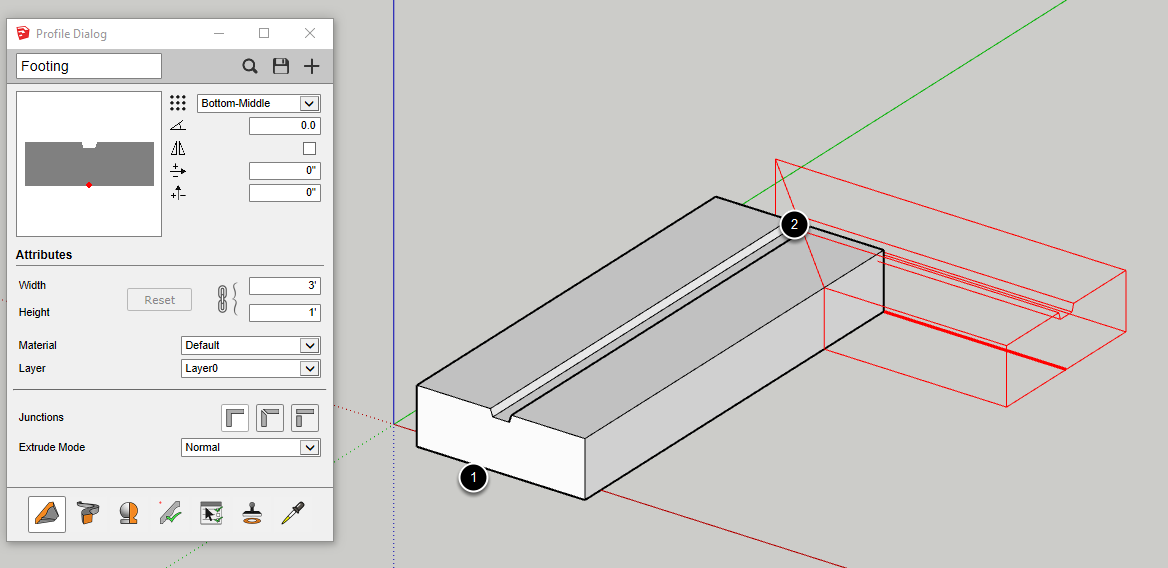Open the Bottom-Middle placement point dropdown
Screen dimensions: 1168x568
pos(259,103)
